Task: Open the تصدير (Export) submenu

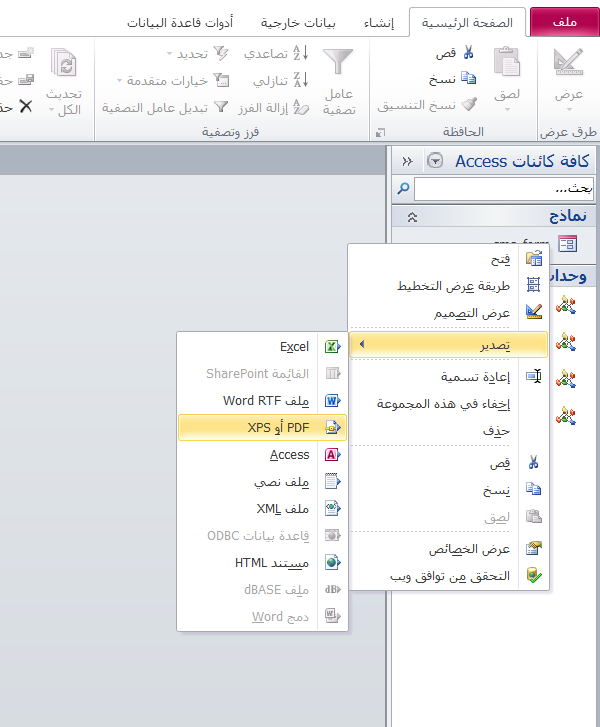Action: [x=448, y=344]
